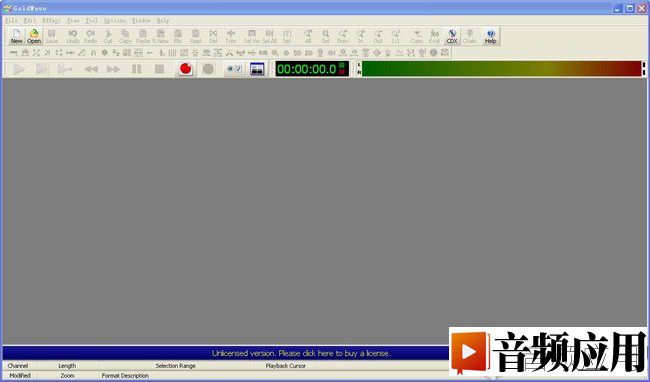Click the Zoom status bar field

68,375
